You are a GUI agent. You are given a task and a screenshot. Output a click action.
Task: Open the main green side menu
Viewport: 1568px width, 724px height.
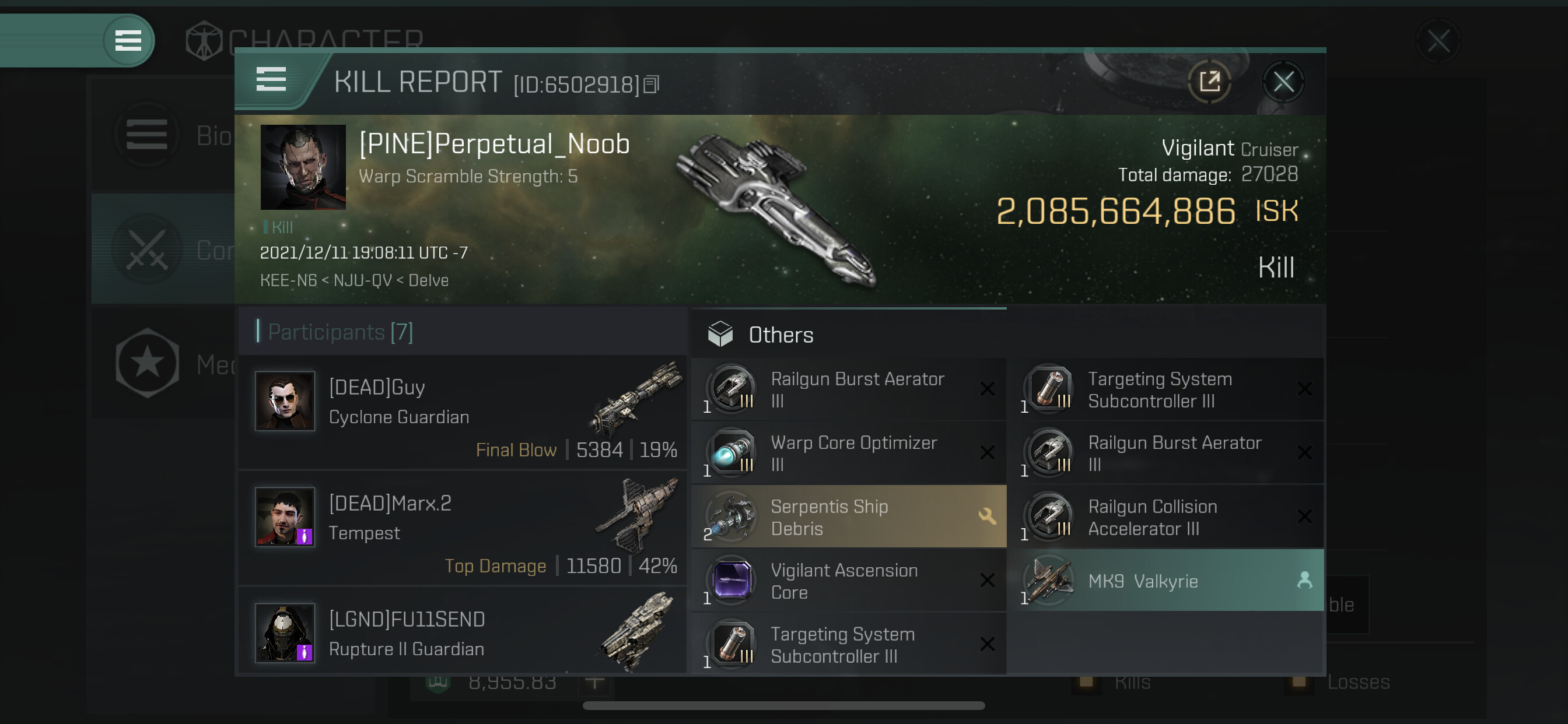pos(128,41)
